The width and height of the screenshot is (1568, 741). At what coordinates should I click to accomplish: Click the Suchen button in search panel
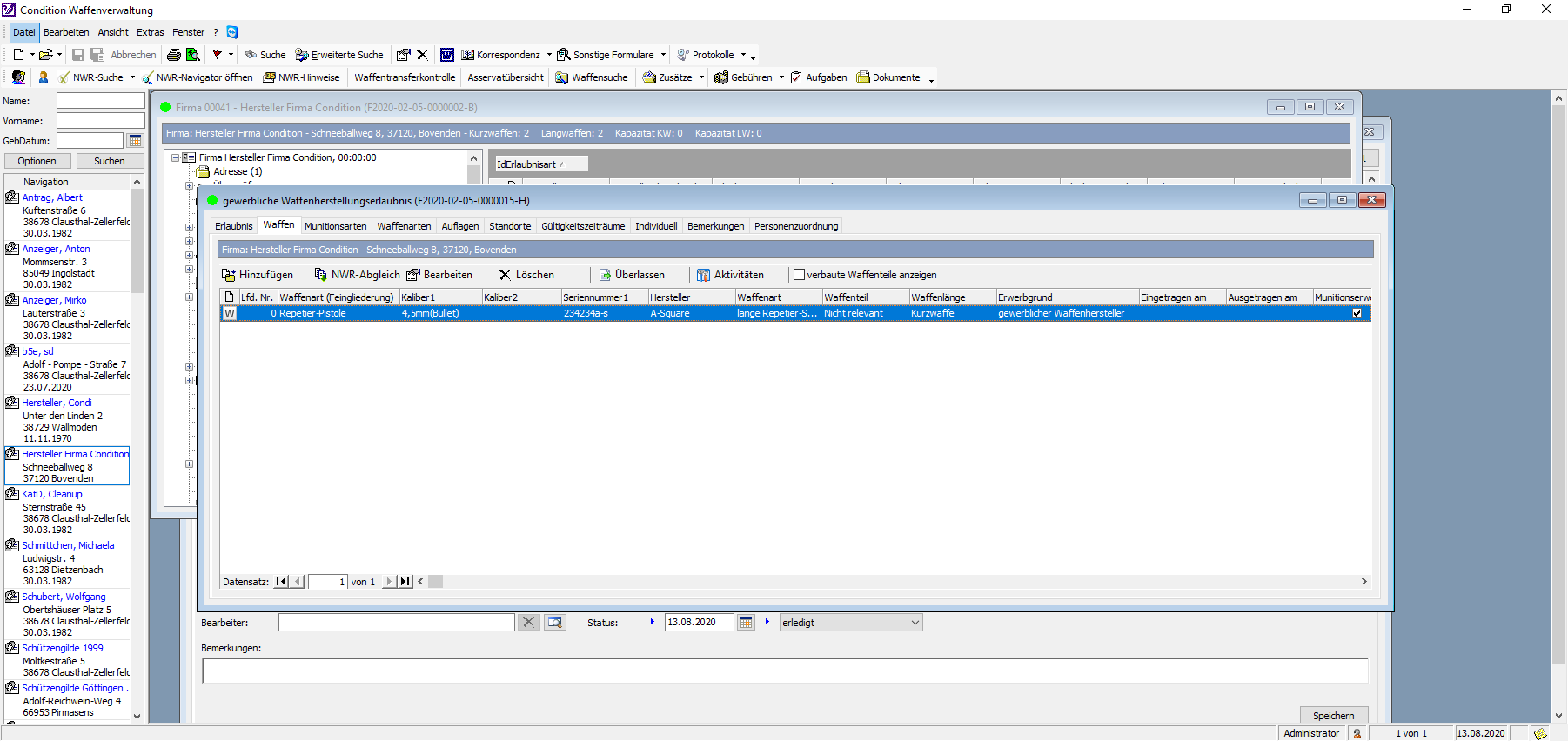coord(109,161)
